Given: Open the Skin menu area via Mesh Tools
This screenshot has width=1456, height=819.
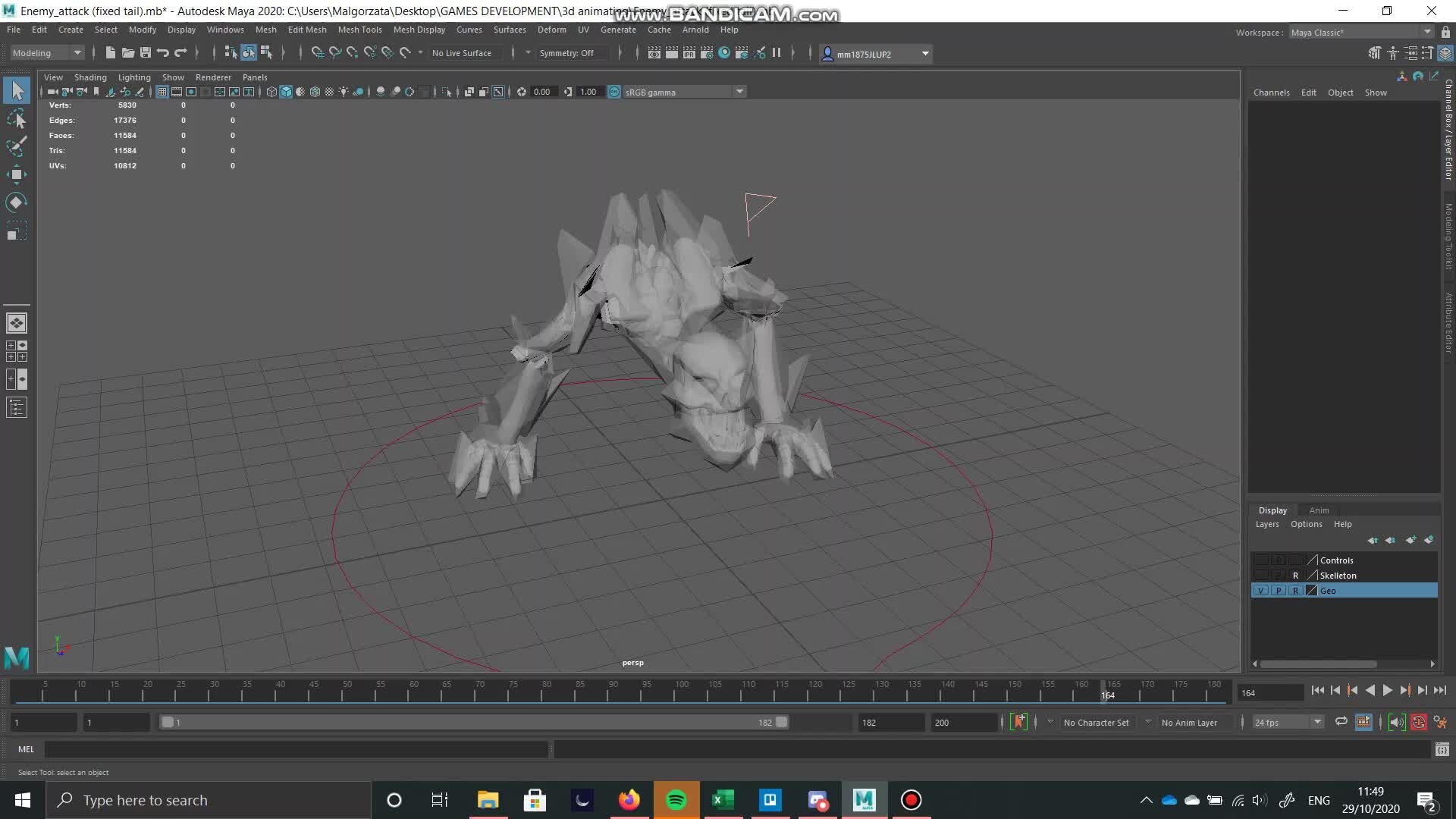Looking at the screenshot, I should (x=359, y=30).
